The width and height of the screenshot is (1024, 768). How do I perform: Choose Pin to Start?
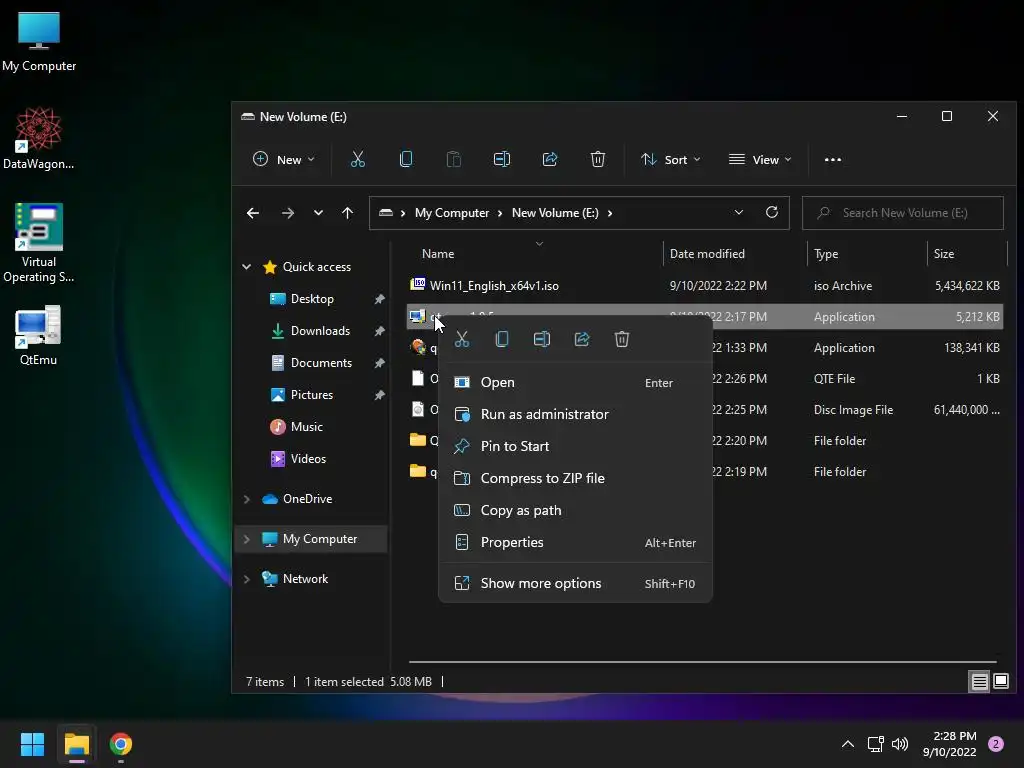click(575, 446)
